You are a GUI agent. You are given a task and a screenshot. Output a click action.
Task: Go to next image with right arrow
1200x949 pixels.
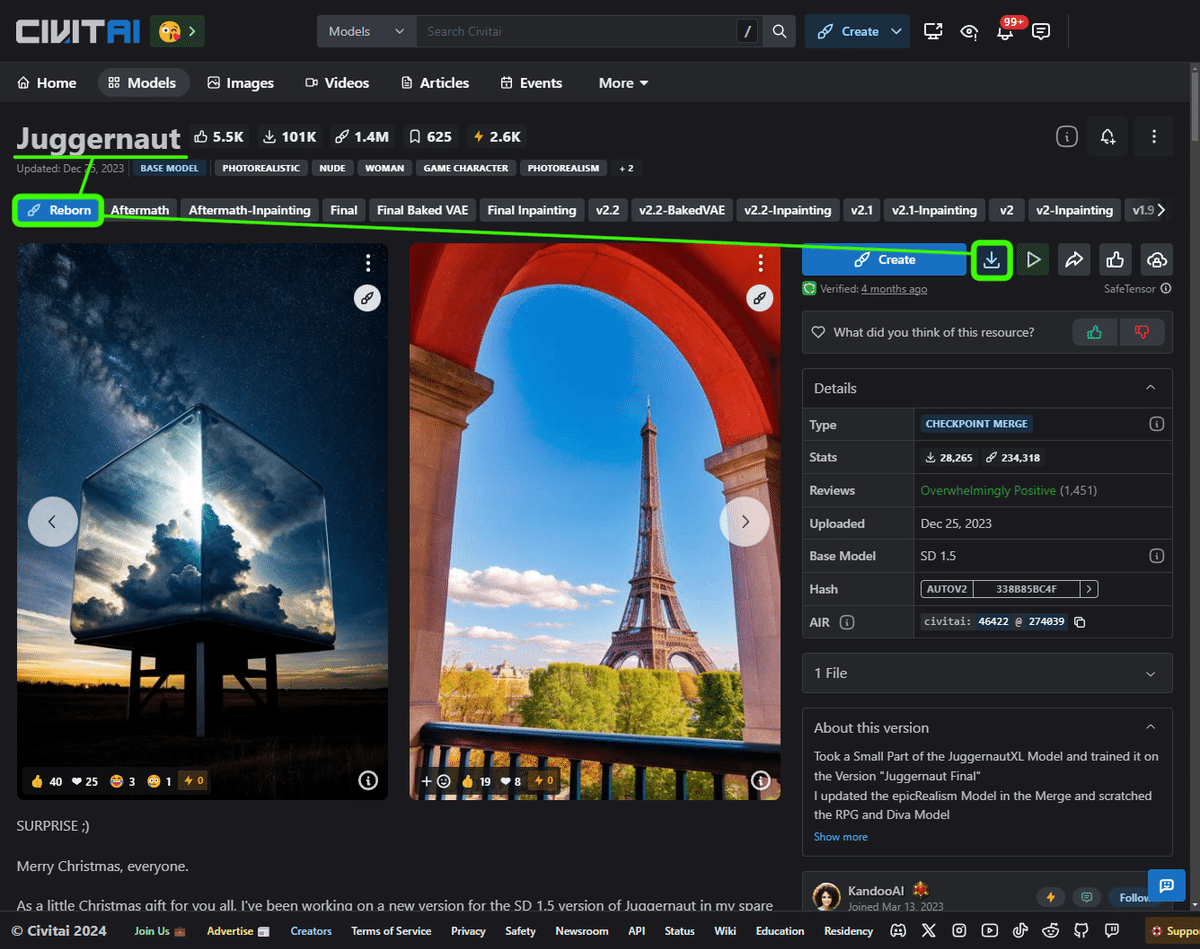pyautogui.click(x=745, y=521)
